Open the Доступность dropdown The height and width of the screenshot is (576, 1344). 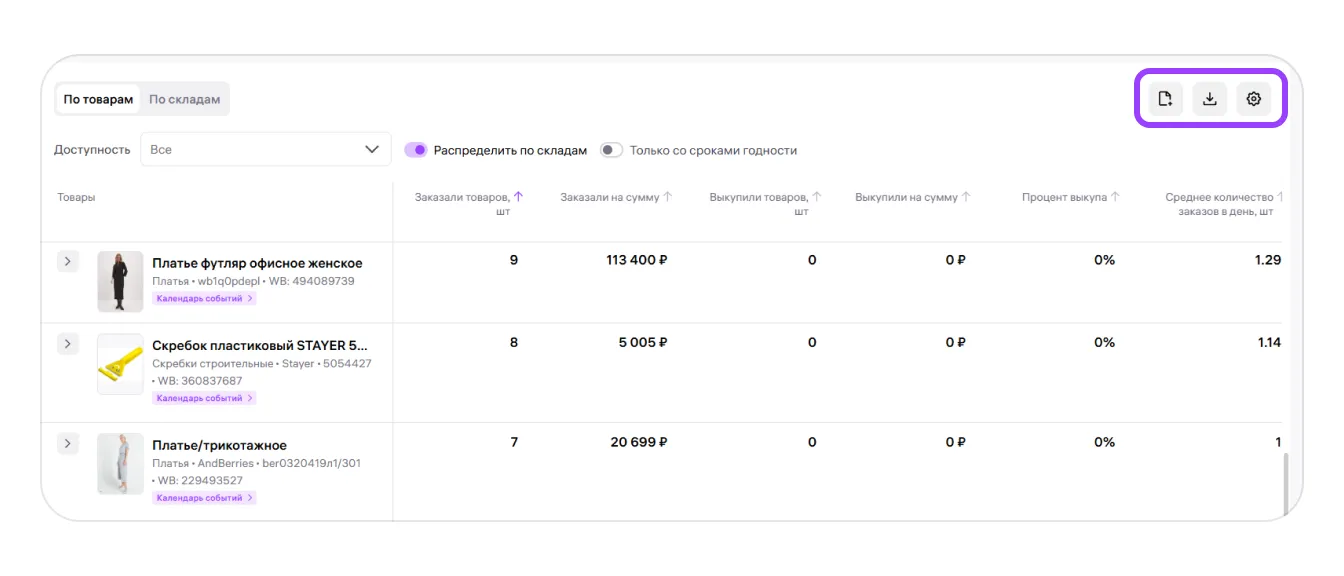265,150
